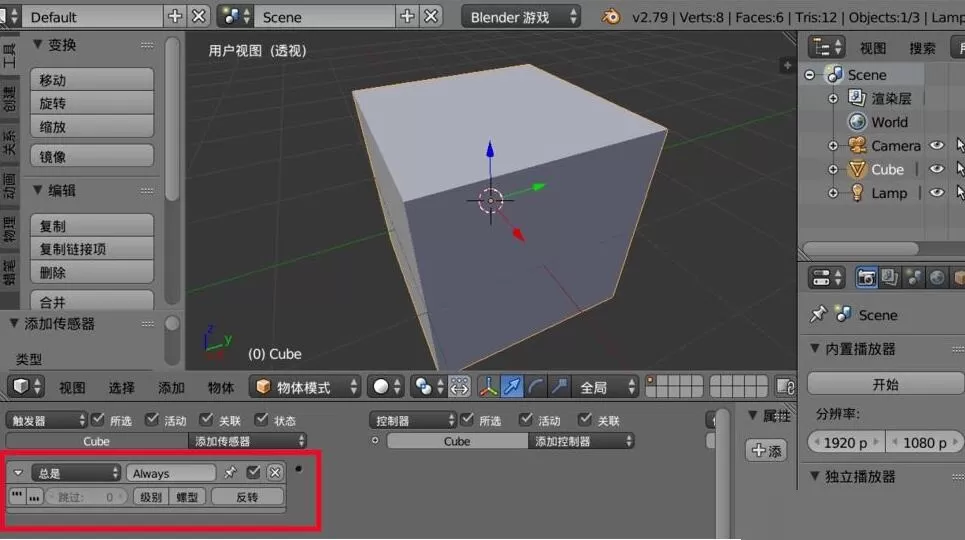
Task: Open the 添加传感器 add sensor dropdown
Action: pyautogui.click(x=247, y=441)
